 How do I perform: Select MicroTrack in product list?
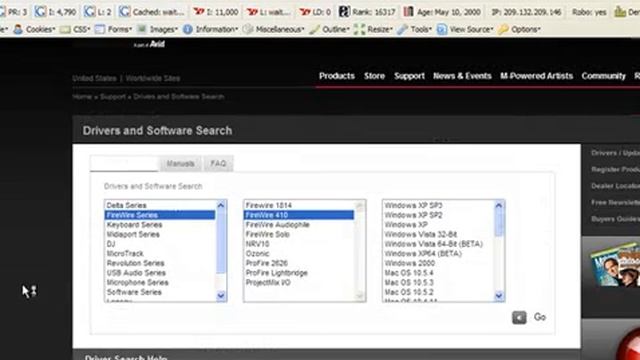pyautogui.click(x=160, y=253)
